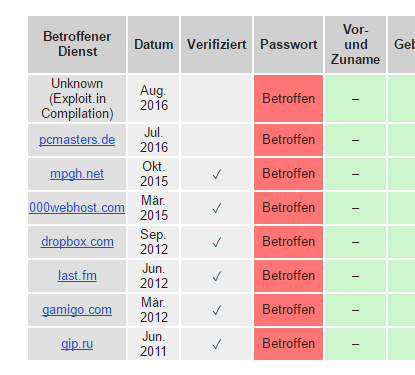
Task: Click the Datum column header
Action: 154,44
